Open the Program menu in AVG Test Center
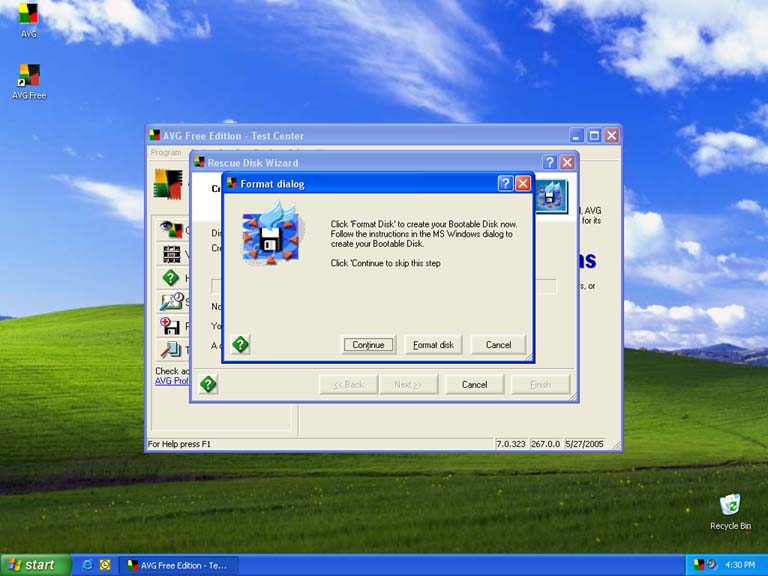 coord(165,153)
